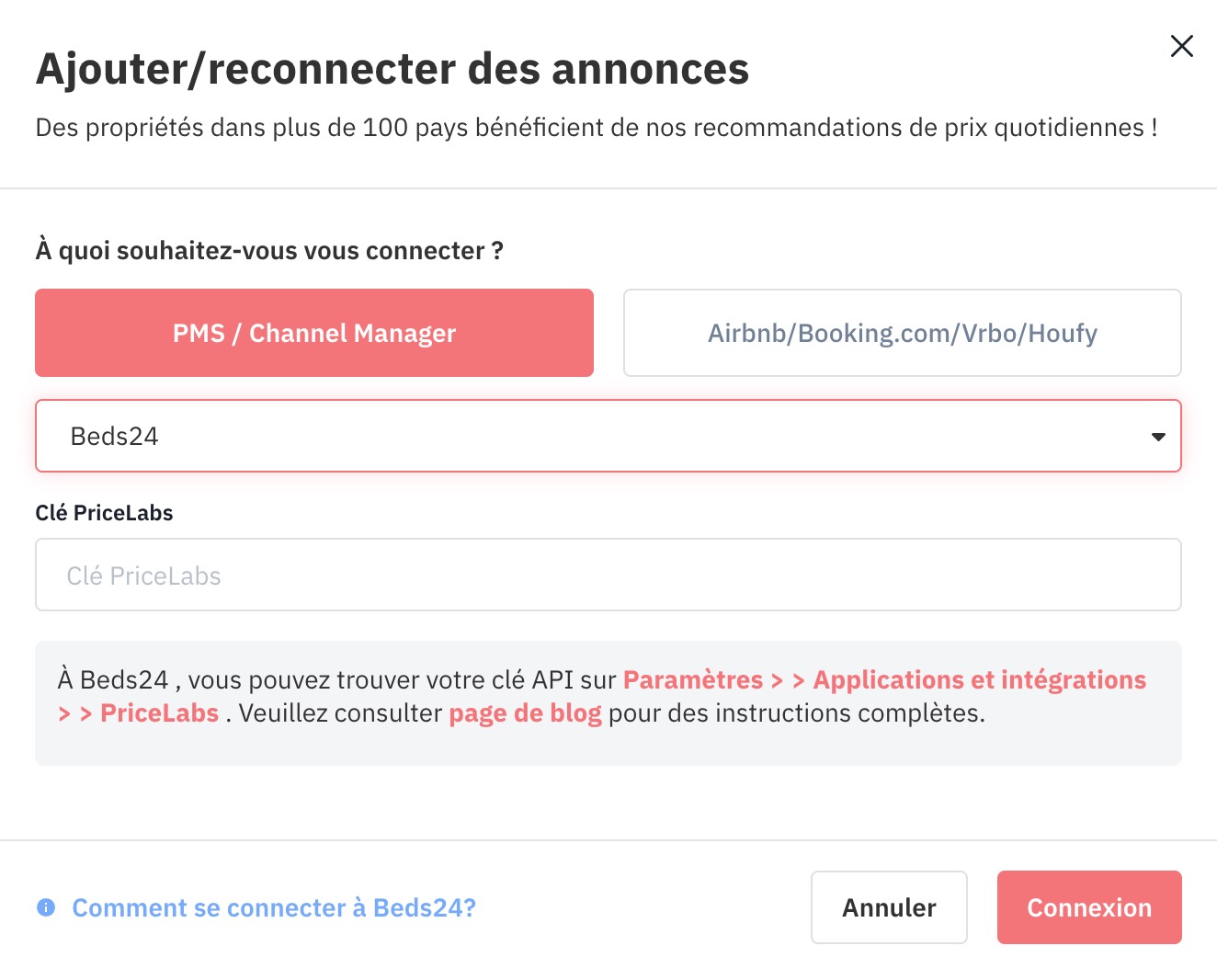
Task: Click the Connexion button
Action: point(1089,907)
